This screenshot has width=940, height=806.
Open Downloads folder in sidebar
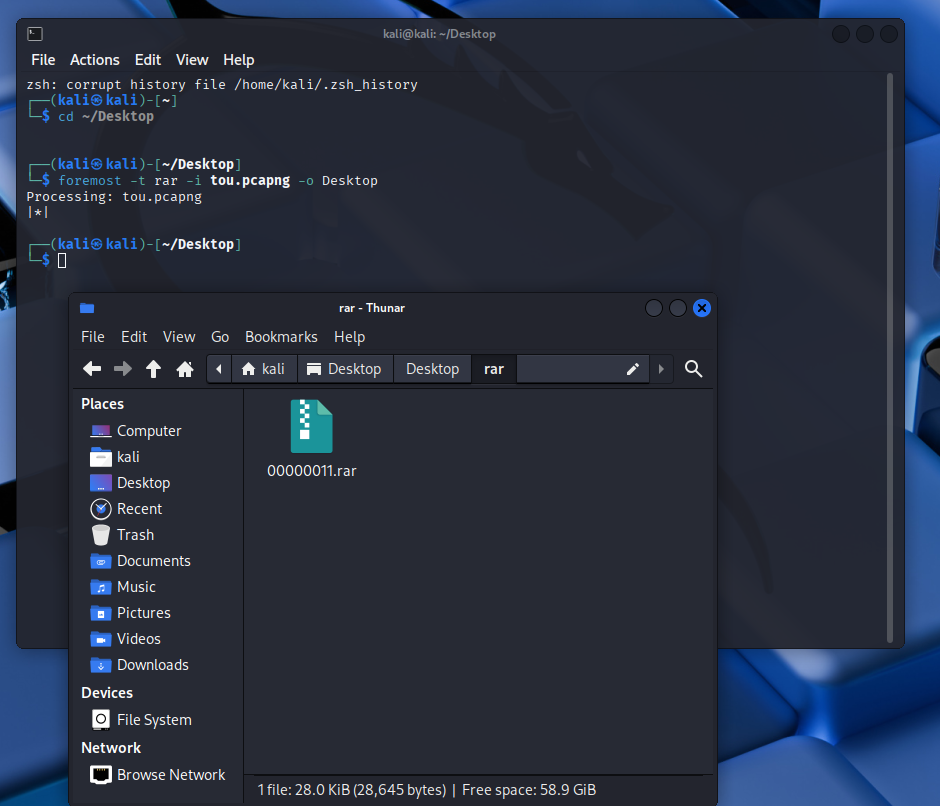tap(152, 665)
